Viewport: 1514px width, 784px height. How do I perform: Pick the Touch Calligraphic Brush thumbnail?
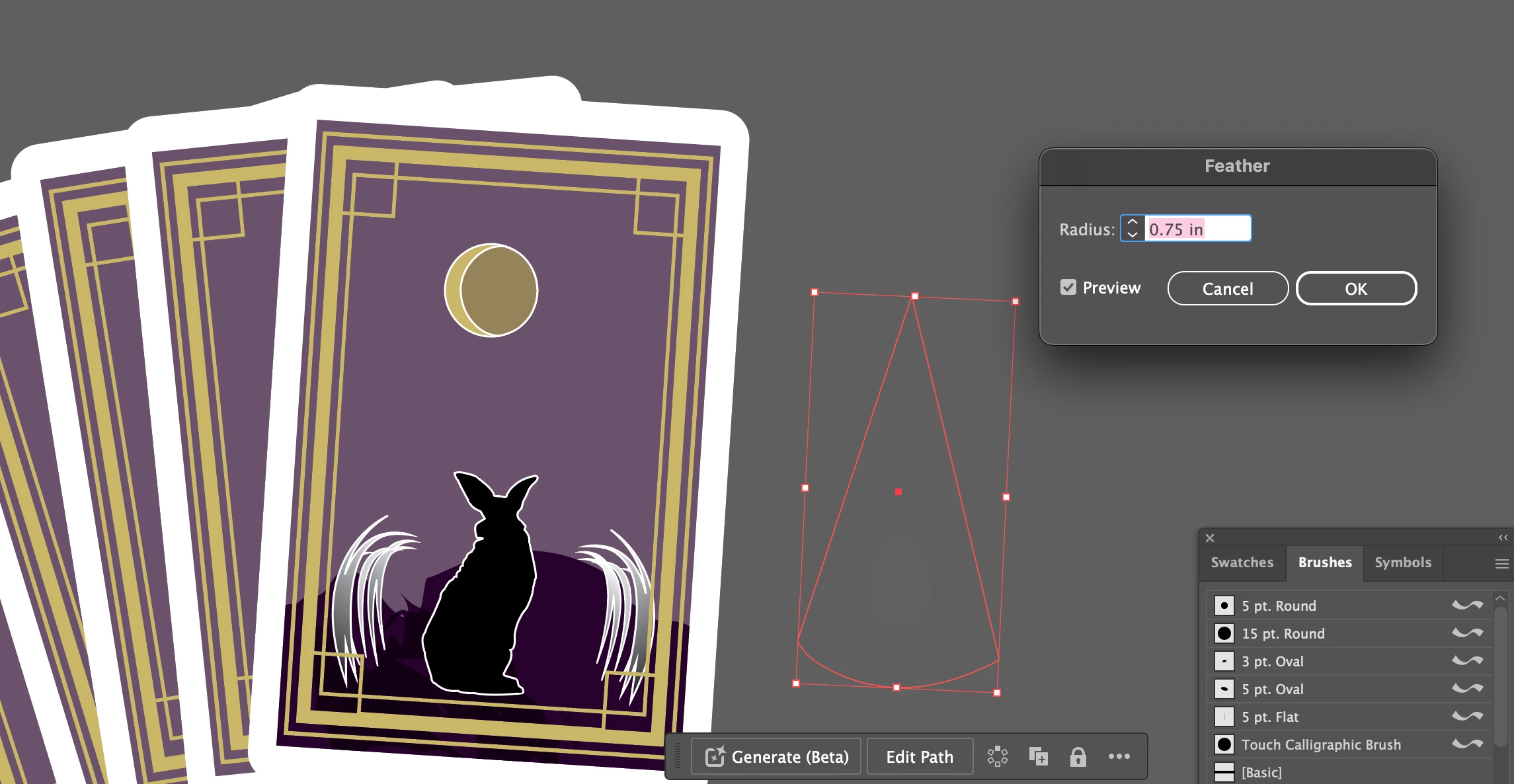(1224, 744)
